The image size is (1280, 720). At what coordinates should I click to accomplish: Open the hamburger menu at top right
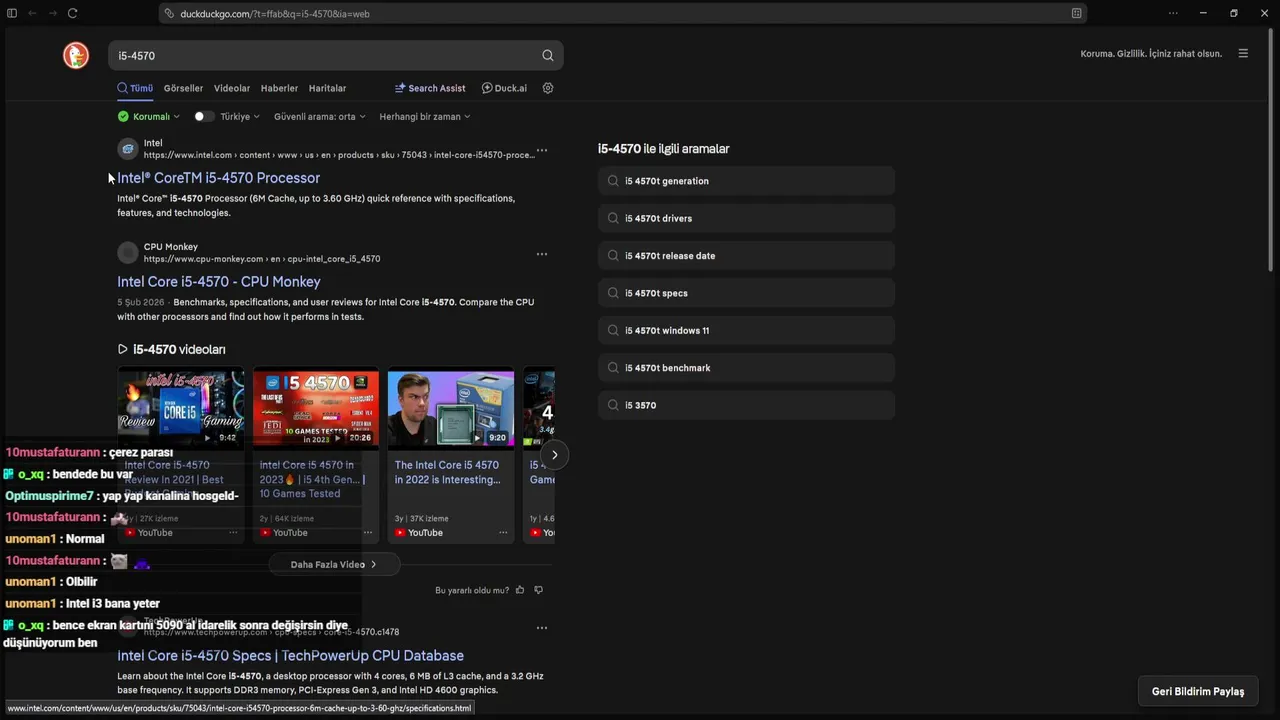(x=1243, y=54)
